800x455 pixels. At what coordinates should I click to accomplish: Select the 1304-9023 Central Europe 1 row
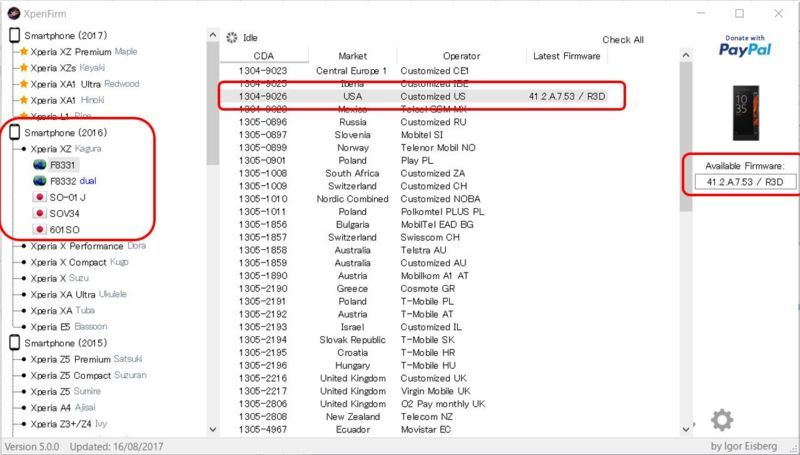point(414,71)
